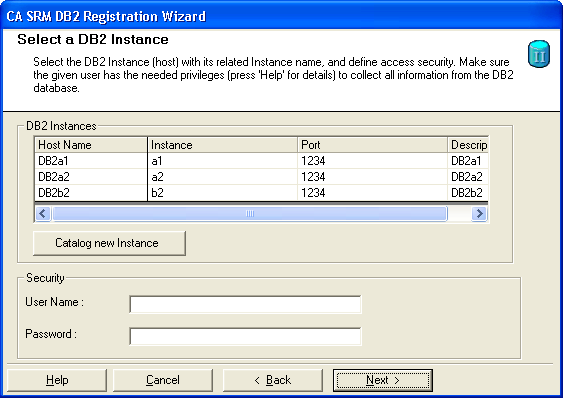The width and height of the screenshot is (563, 398).
Task: Click the Catalog new Instance button
Action: 109,243
